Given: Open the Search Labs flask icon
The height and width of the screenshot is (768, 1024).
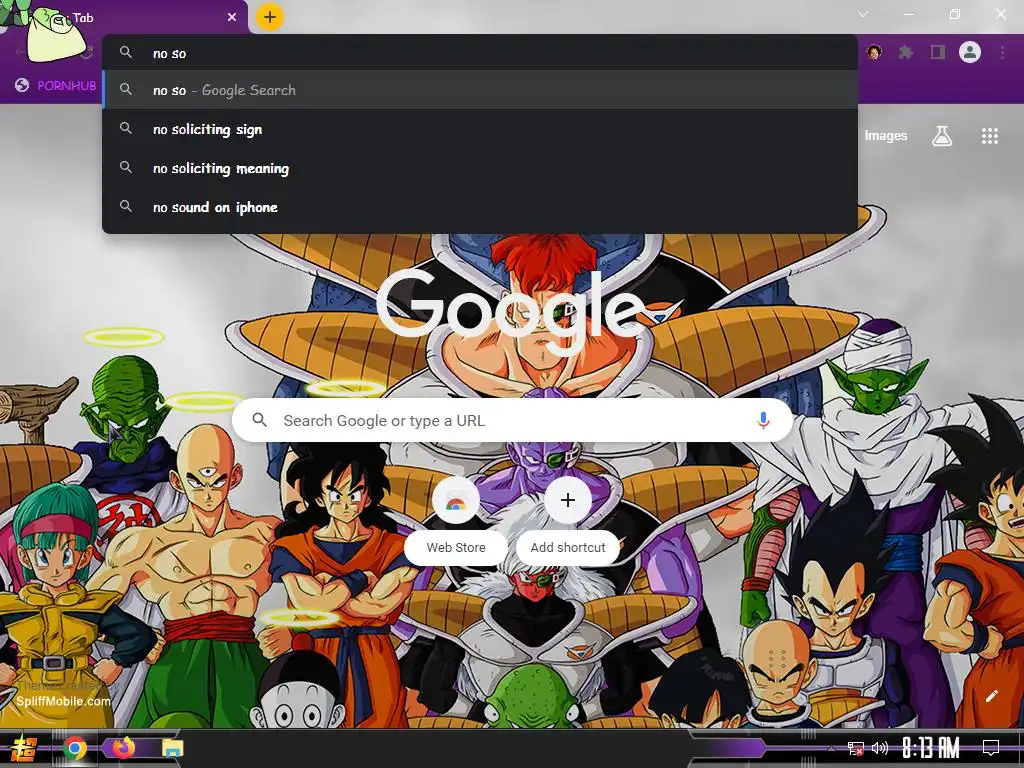Looking at the screenshot, I should coord(942,136).
